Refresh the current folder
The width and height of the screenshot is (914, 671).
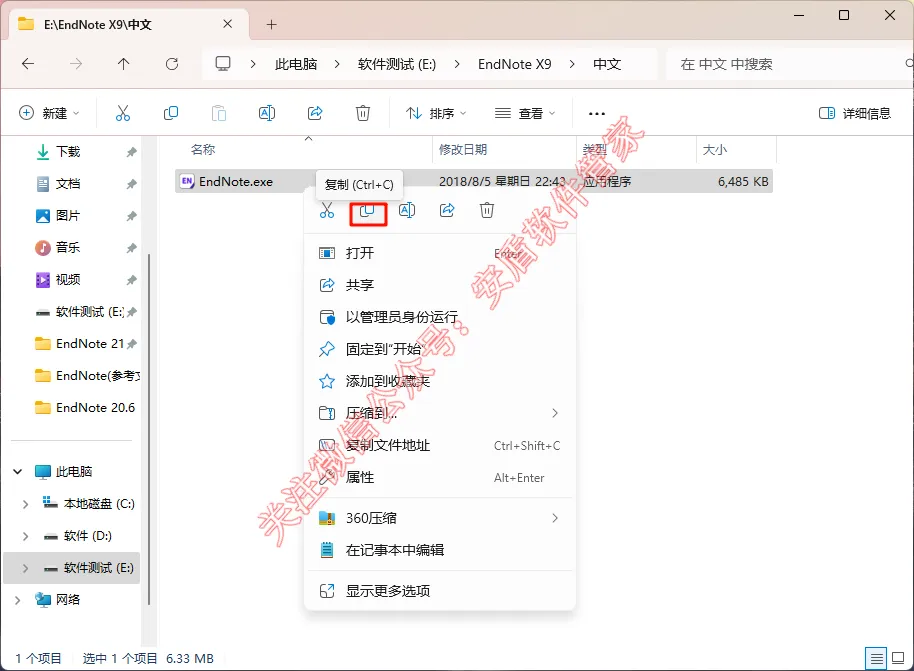172,64
